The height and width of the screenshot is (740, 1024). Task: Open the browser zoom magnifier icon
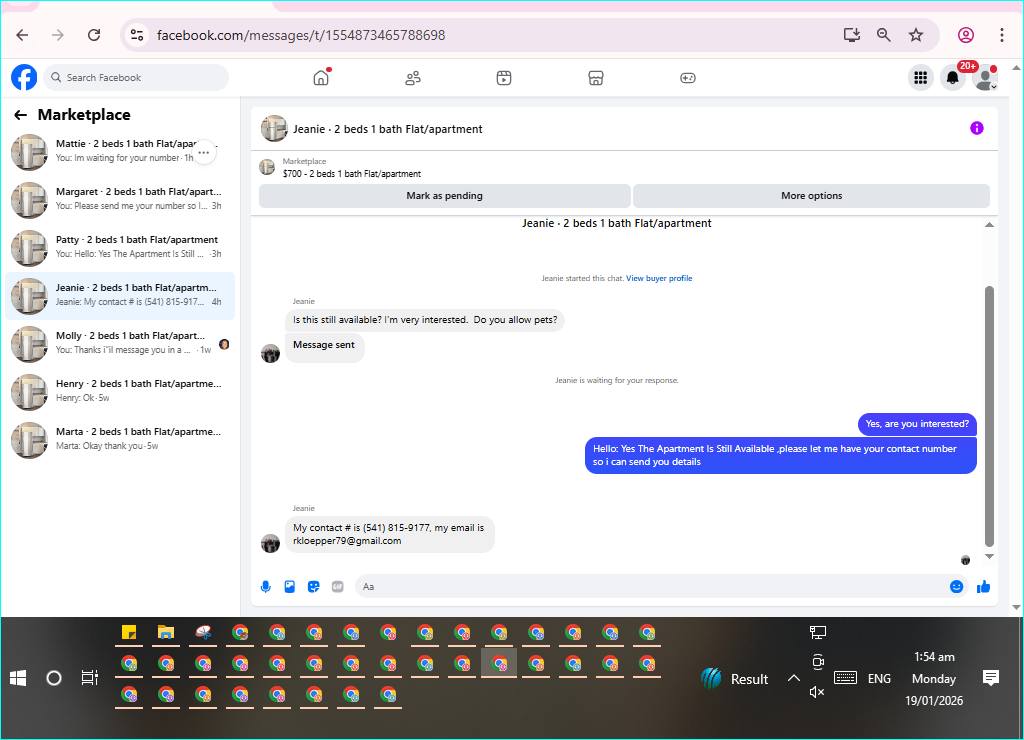(884, 35)
